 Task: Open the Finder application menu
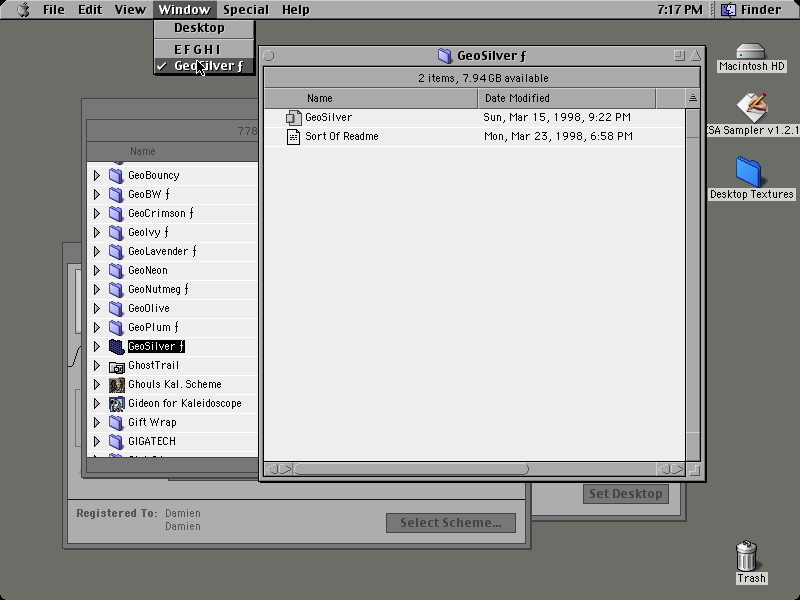(754, 10)
